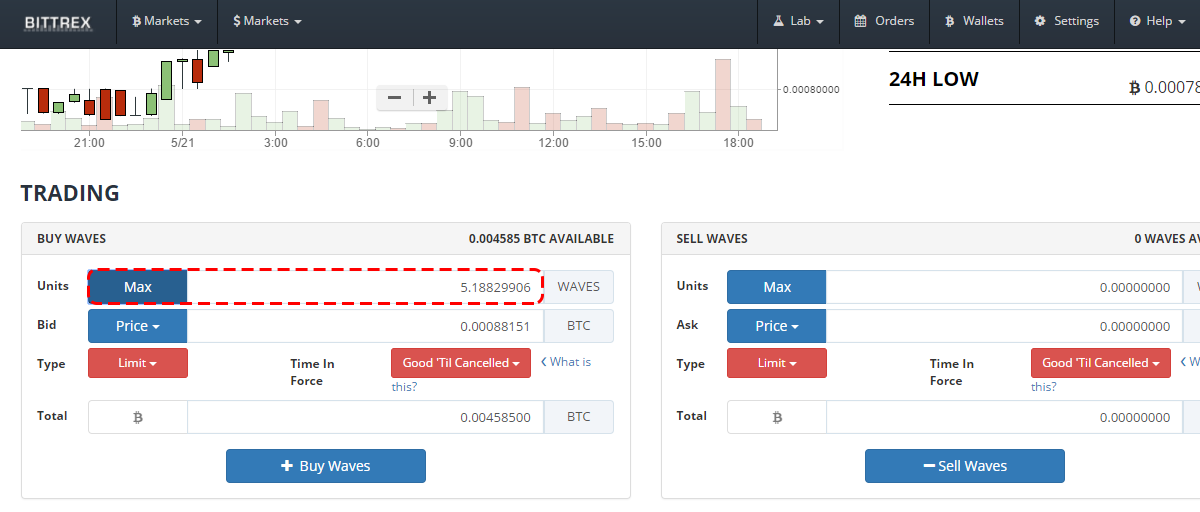Open the Limit type dropdown in Sell Waves
The image size is (1200, 512).
[x=777, y=363]
